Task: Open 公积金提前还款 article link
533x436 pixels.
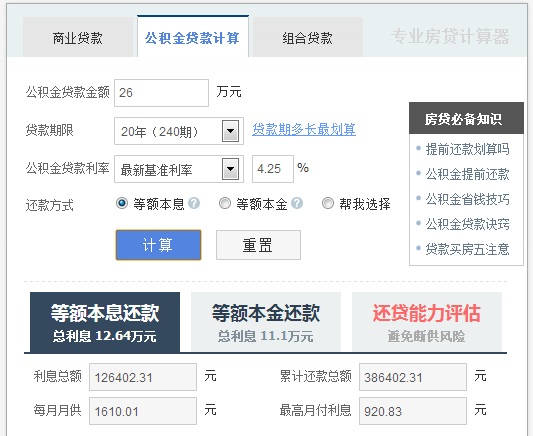Action: tap(467, 174)
